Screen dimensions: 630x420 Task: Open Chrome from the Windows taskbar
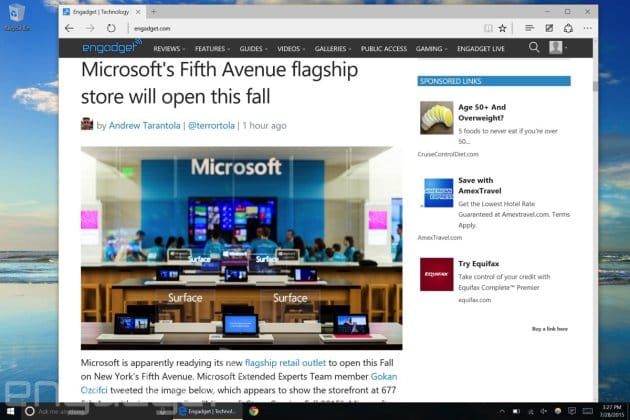click(x=255, y=411)
